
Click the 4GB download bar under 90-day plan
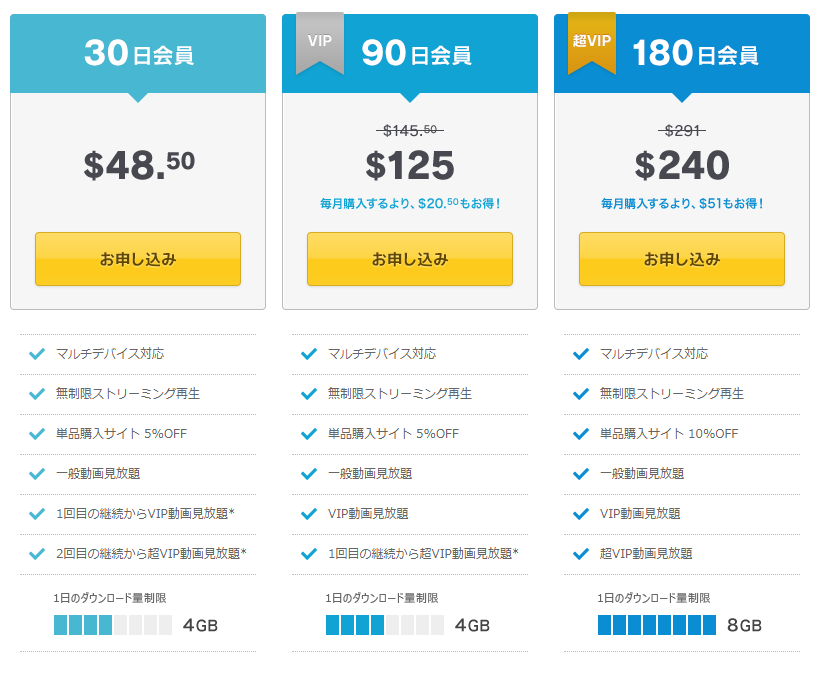pos(384,626)
